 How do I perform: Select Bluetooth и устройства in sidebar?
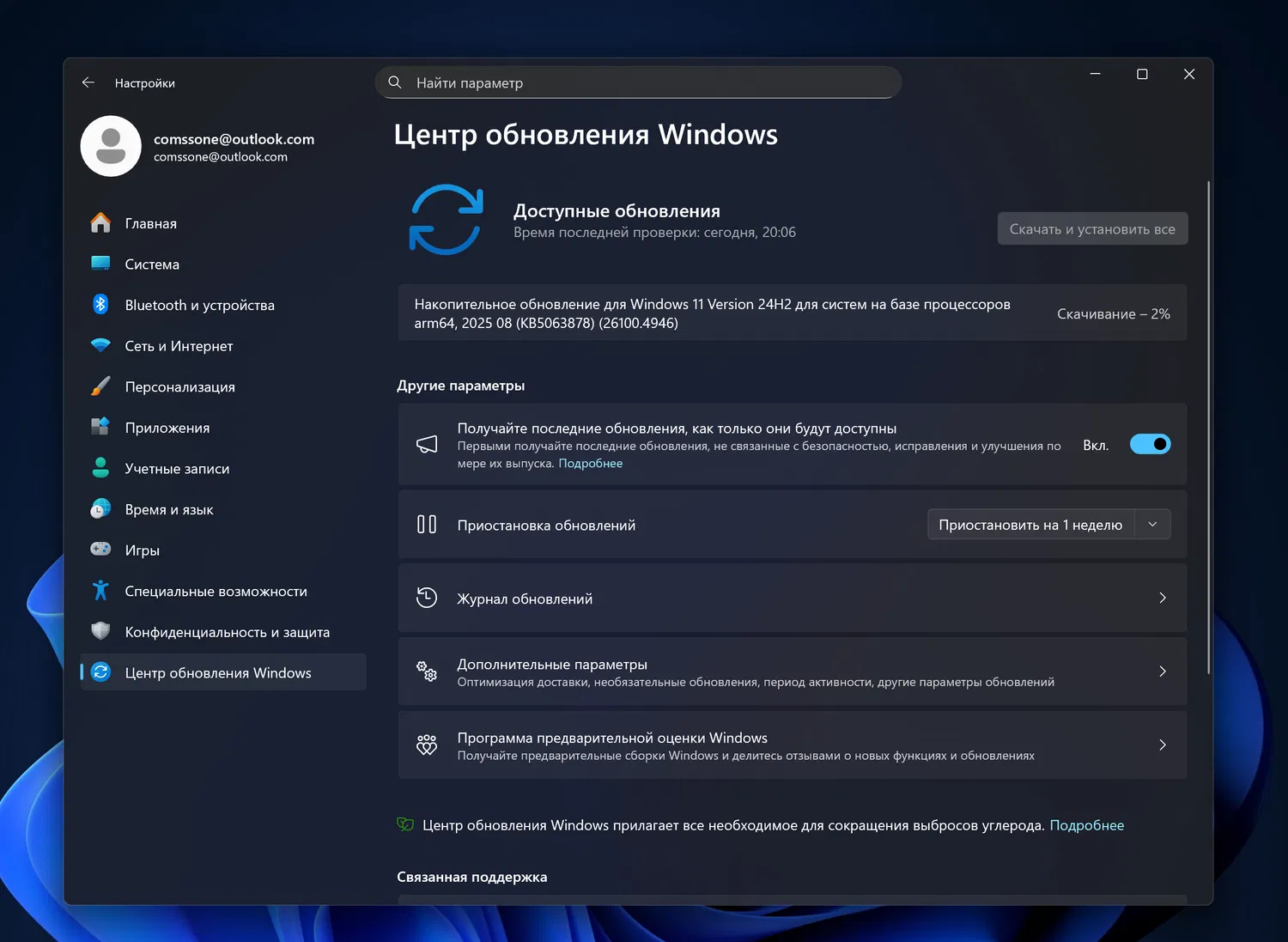point(223,305)
